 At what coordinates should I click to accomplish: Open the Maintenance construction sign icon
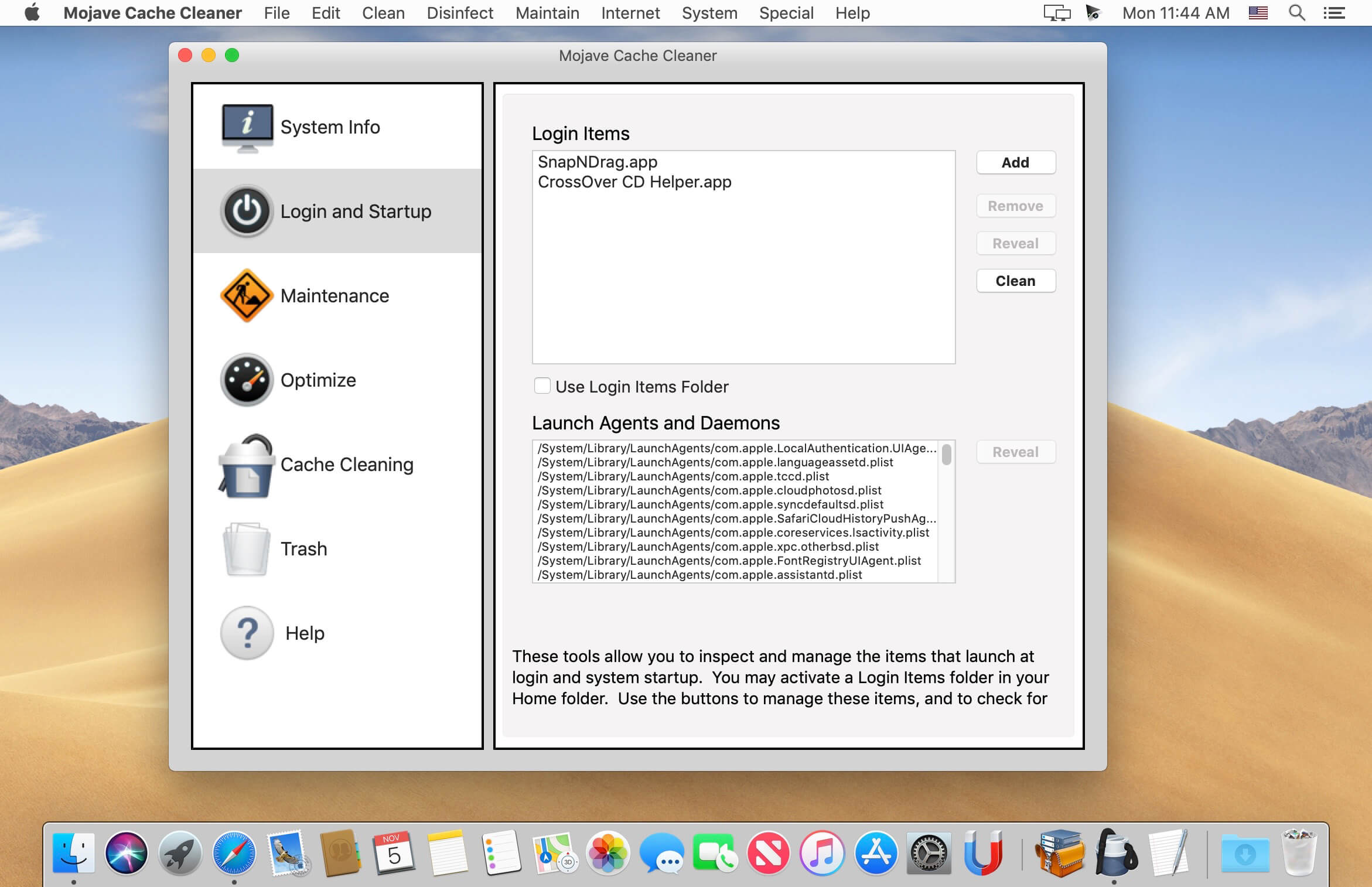[x=247, y=295]
